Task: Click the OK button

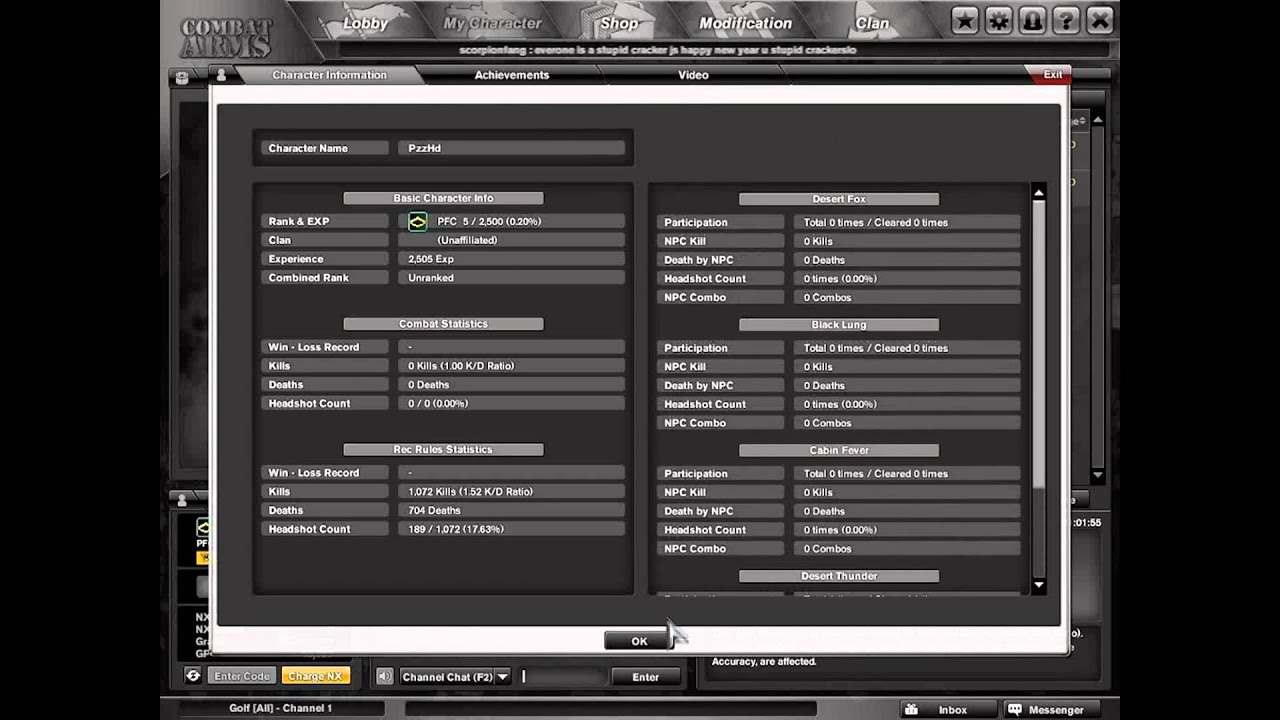Action: point(639,641)
